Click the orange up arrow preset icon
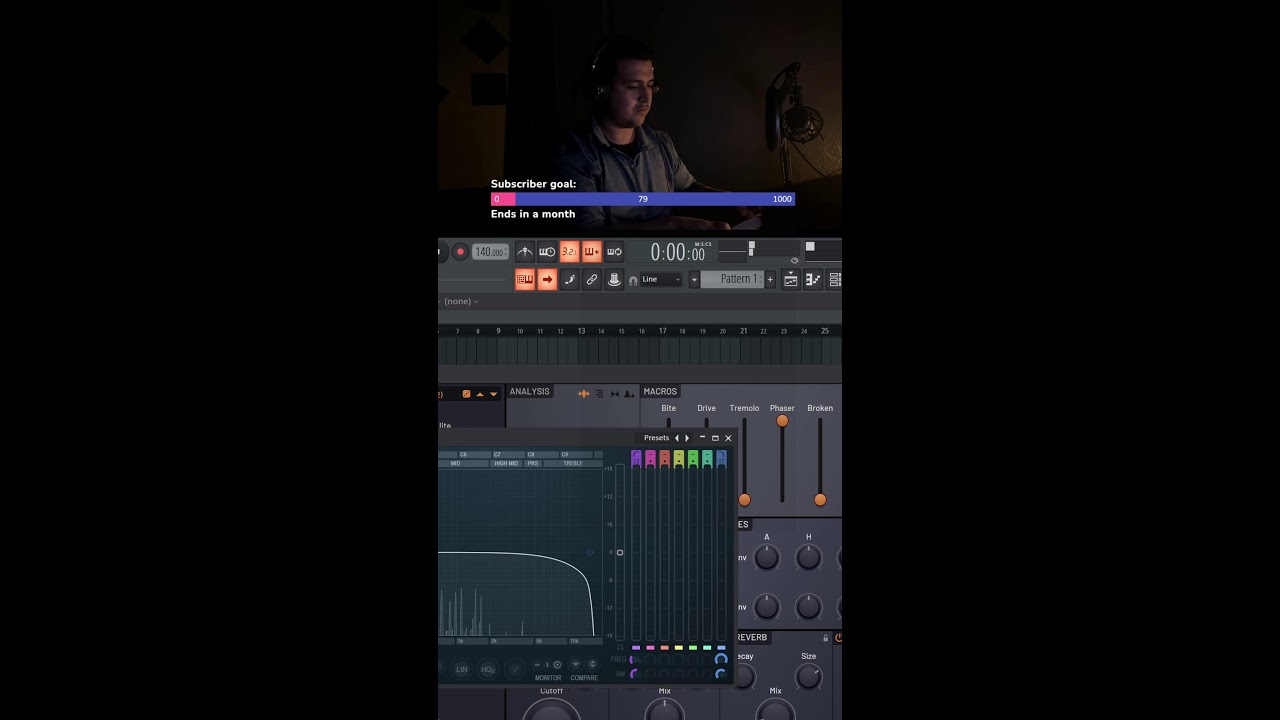The height and width of the screenshot is (720, 1280). tap(480, 395)
